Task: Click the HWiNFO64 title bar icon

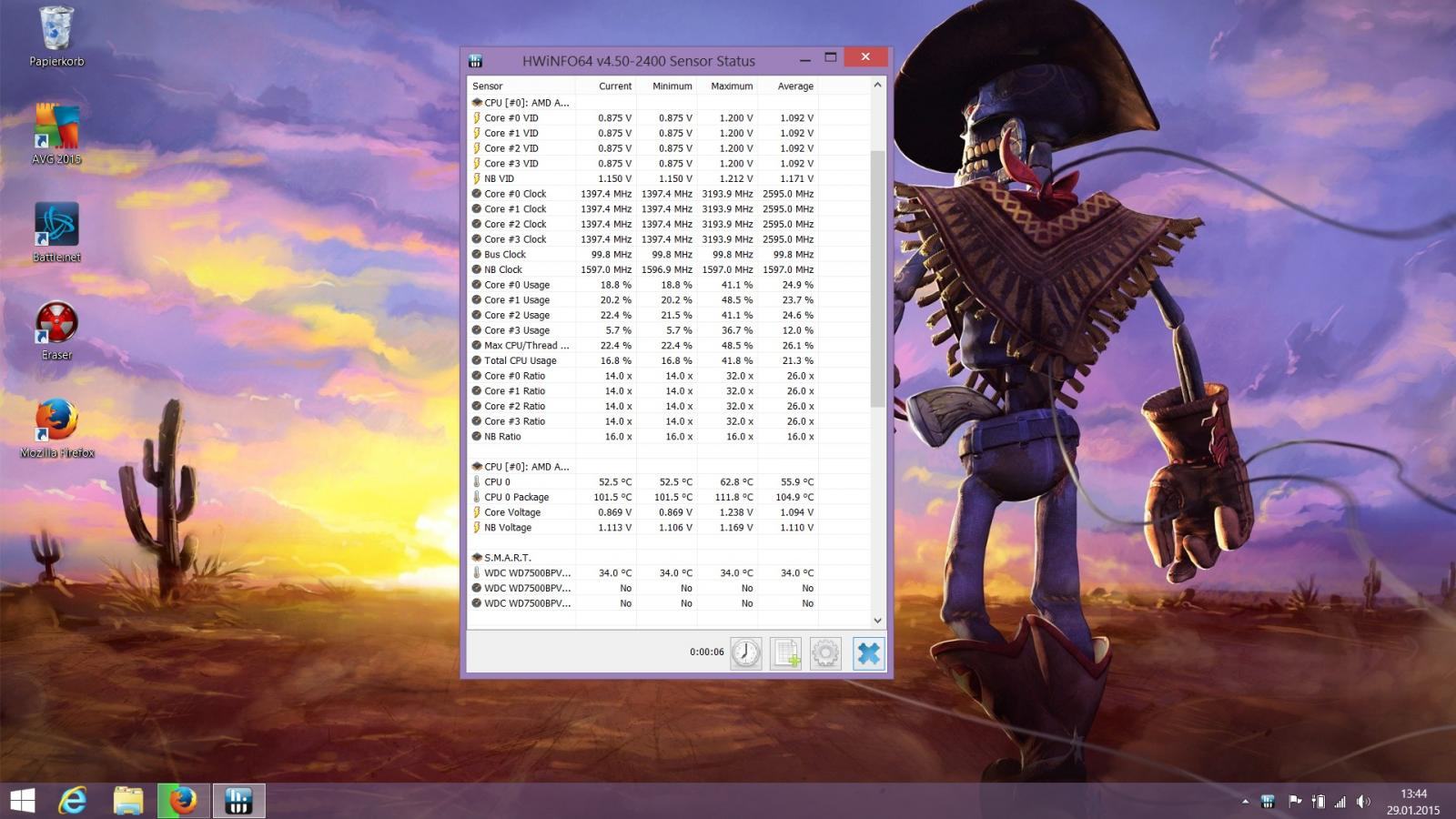Action: pyautogui.click(x=475, y=61)
